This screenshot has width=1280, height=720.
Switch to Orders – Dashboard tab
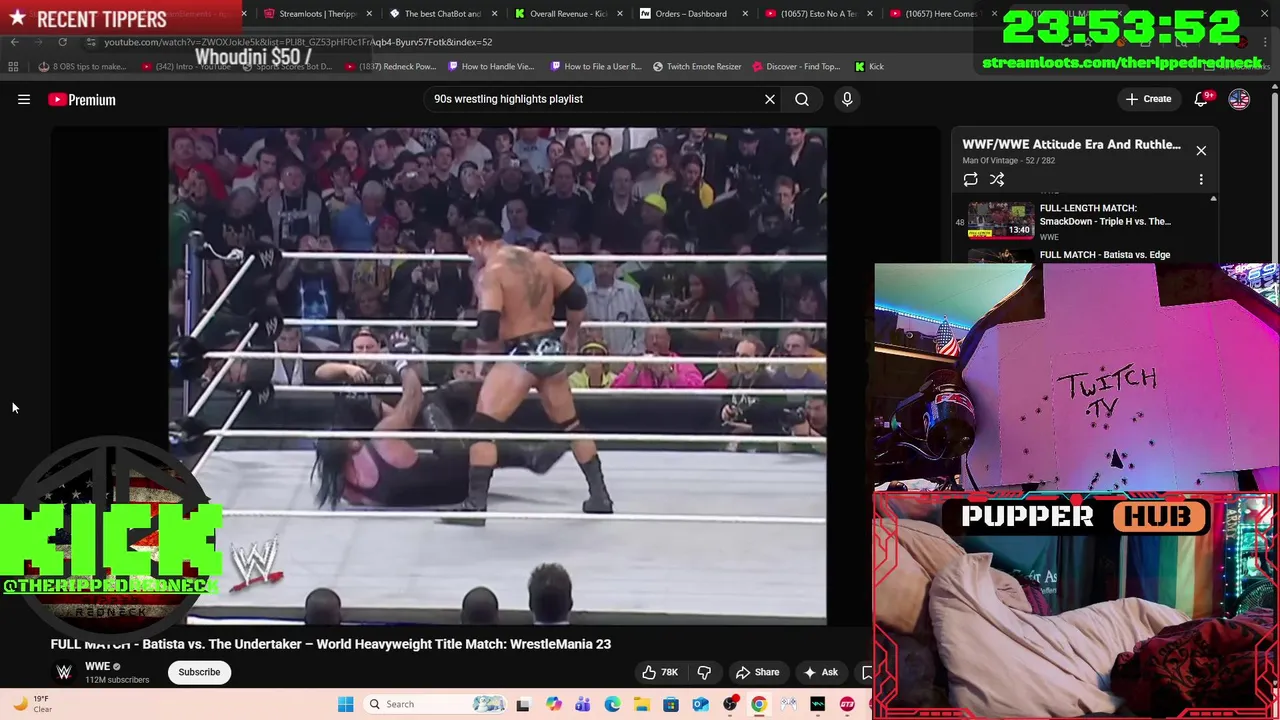690,14
